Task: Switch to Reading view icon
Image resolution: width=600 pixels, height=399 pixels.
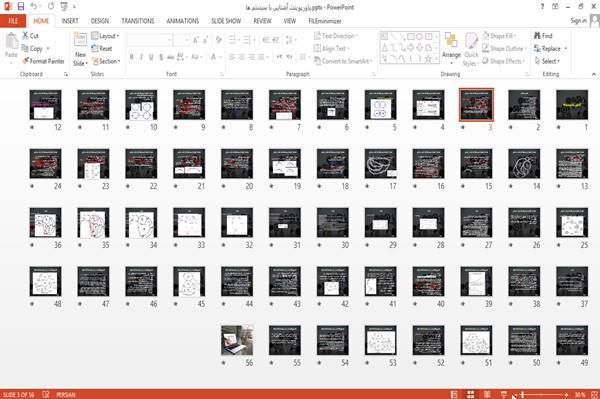Action: pyautogui.click(x=487, y=394)
